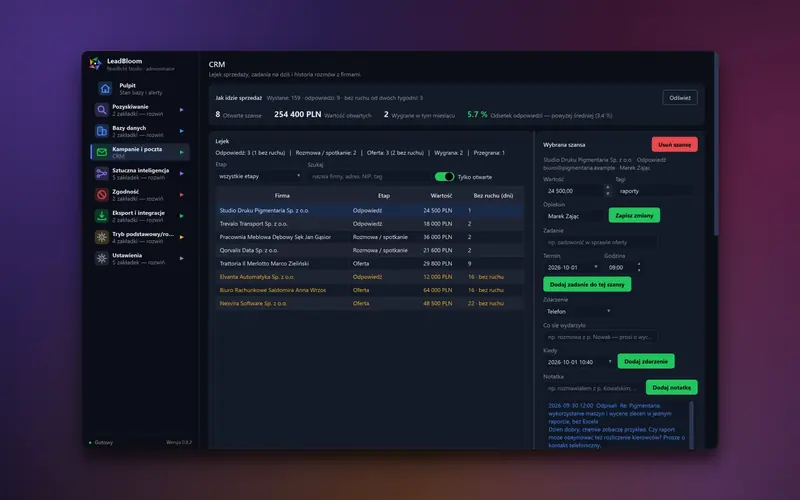Click Dodaj zadanie do tej szansy
The height and width of the screenshot is (500, 800).
click(x=587, y=284)
